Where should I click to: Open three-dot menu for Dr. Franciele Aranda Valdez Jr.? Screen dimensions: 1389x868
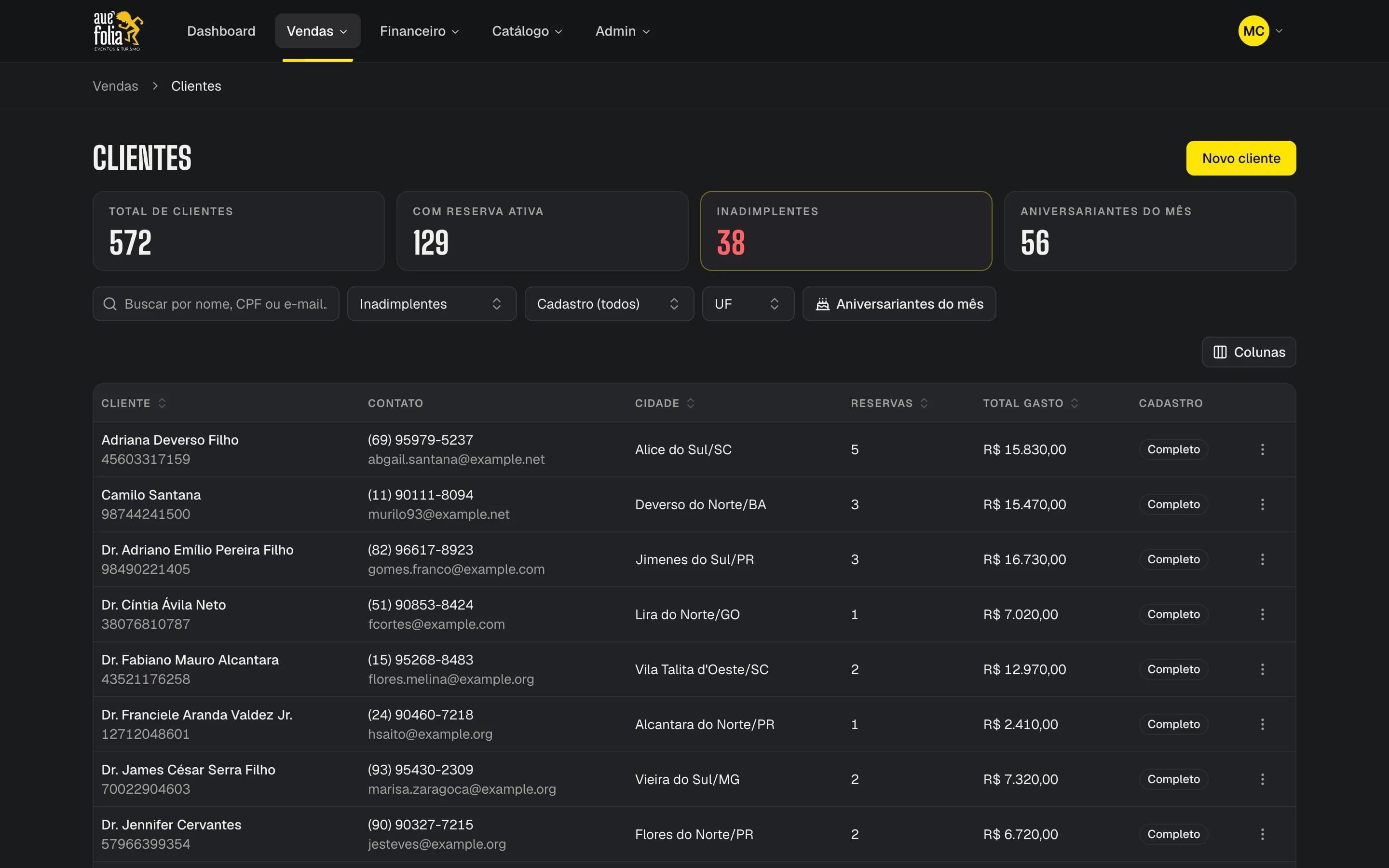click(1262, 724)
